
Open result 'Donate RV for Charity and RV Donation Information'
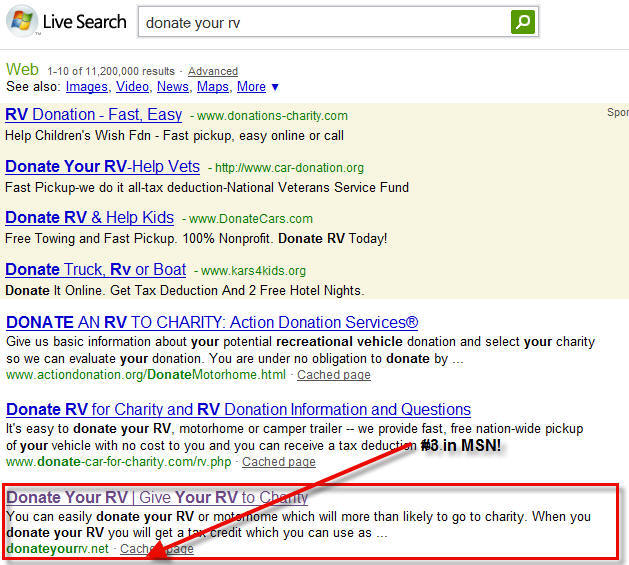238,410
